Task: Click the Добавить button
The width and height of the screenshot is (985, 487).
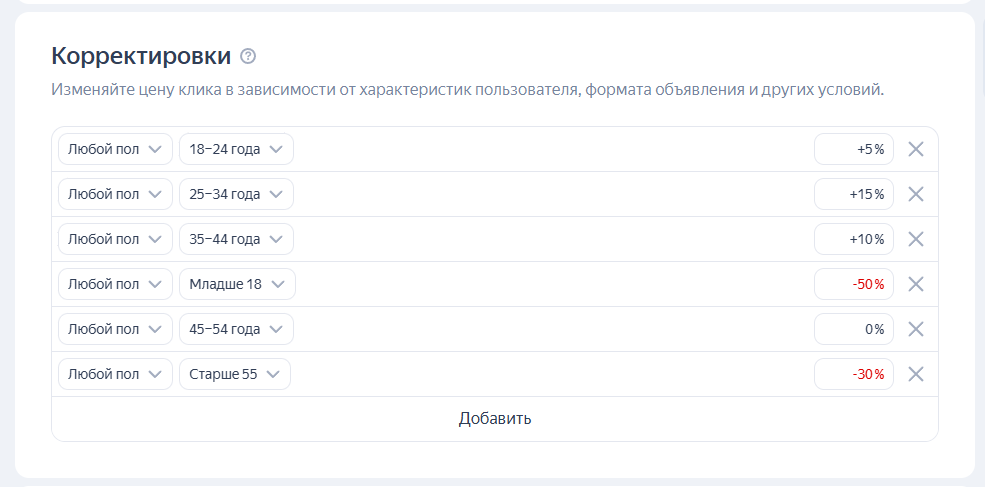Action: 494,418
